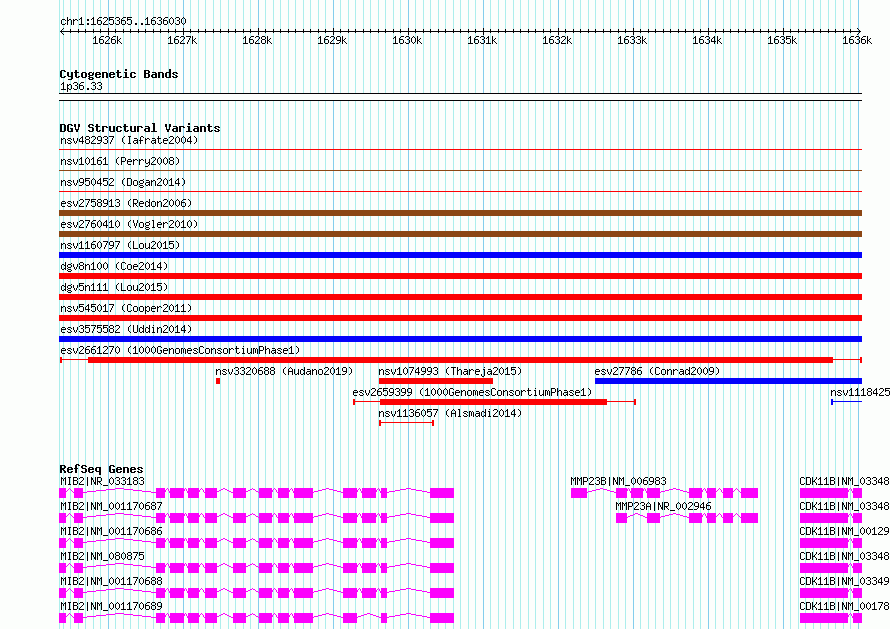This screenshot has width=890, height=629.
Task: Open the DGV Structural Variants track title
Action: (x=140, y=128)
